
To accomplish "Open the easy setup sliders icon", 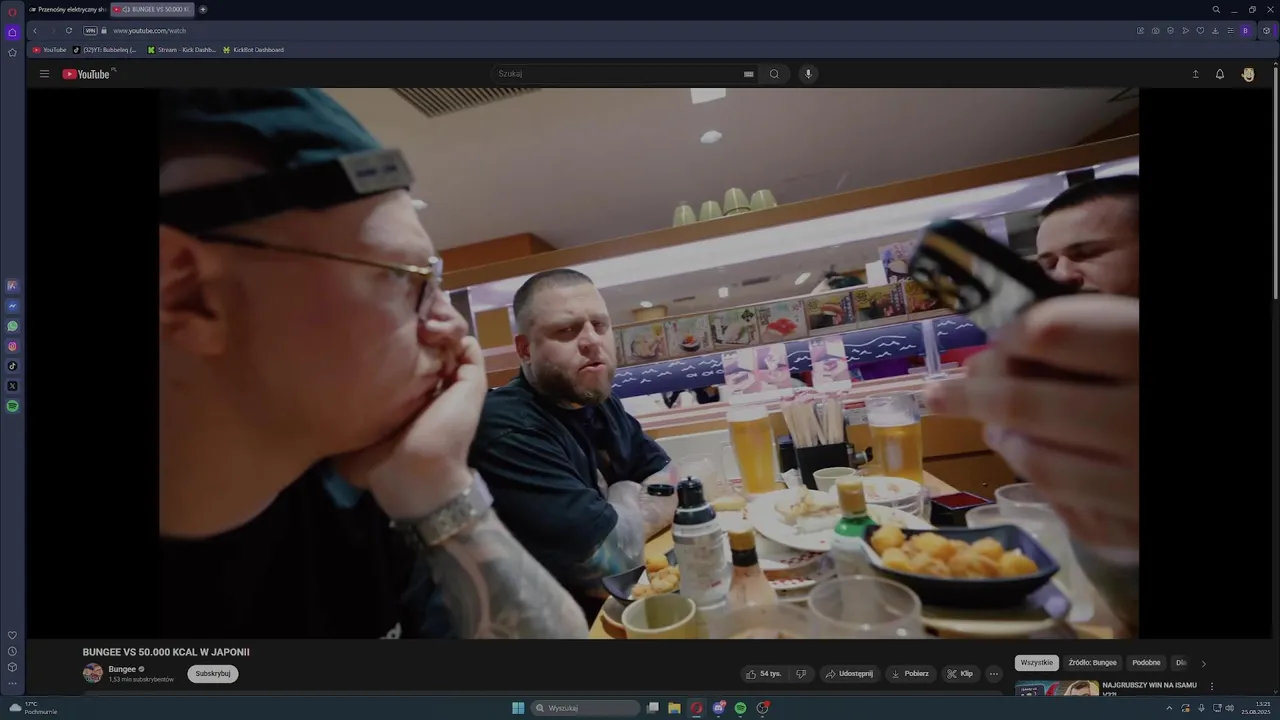I will pos(1230,31).
